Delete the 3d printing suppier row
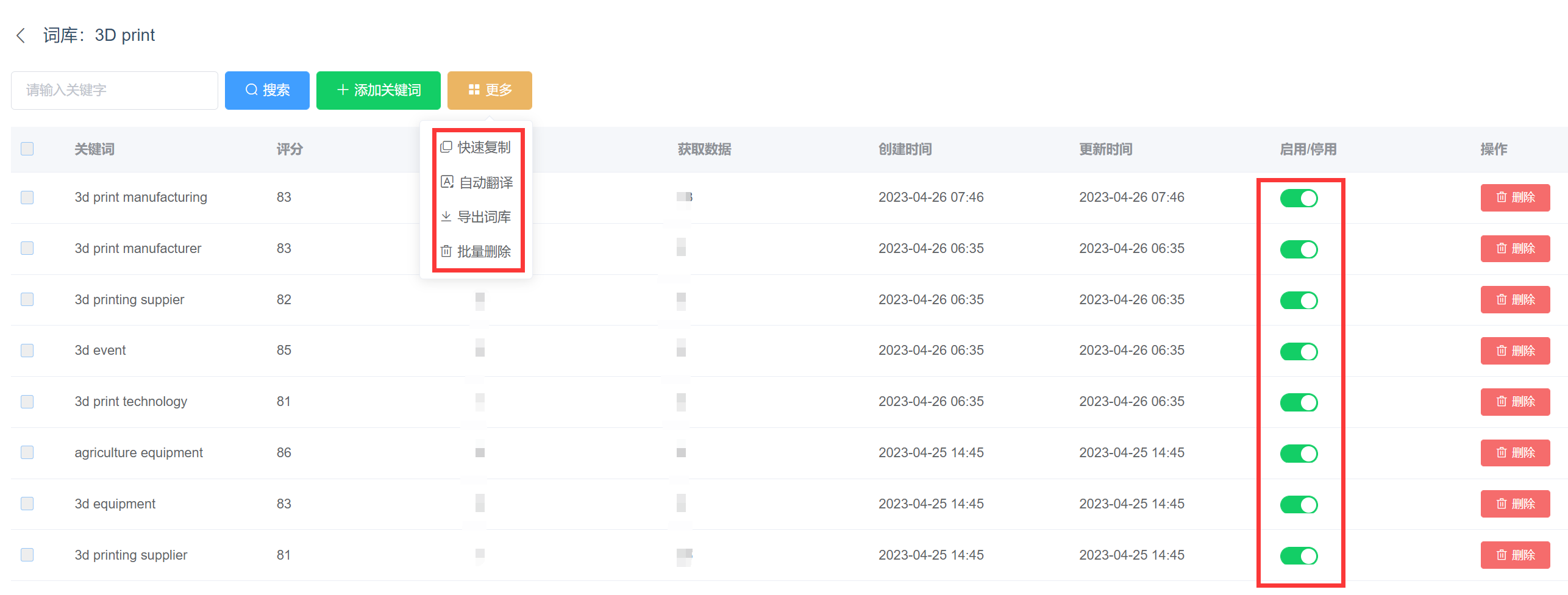Viewport: 1568px width, 595px height. [x=1515, y=300]
